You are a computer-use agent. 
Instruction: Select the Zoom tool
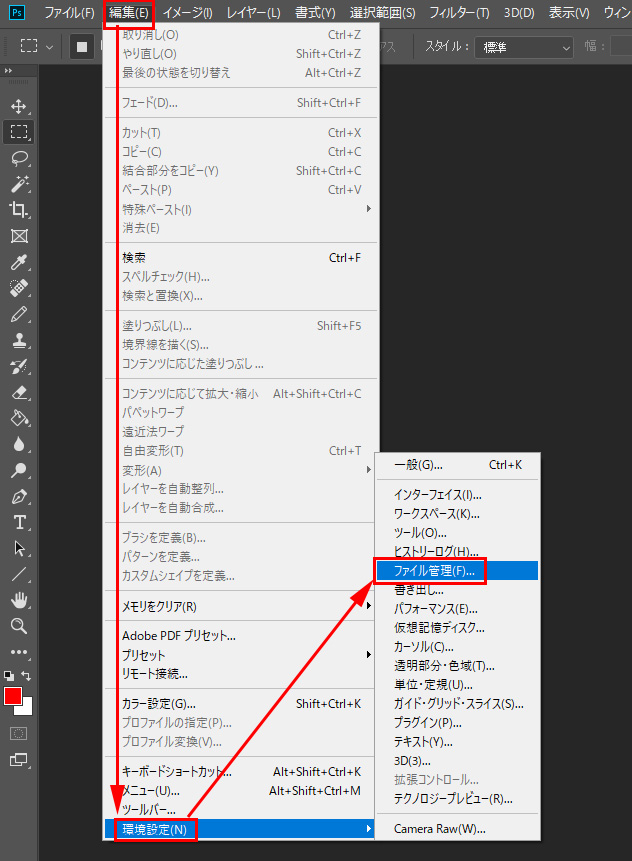[19, 626]
